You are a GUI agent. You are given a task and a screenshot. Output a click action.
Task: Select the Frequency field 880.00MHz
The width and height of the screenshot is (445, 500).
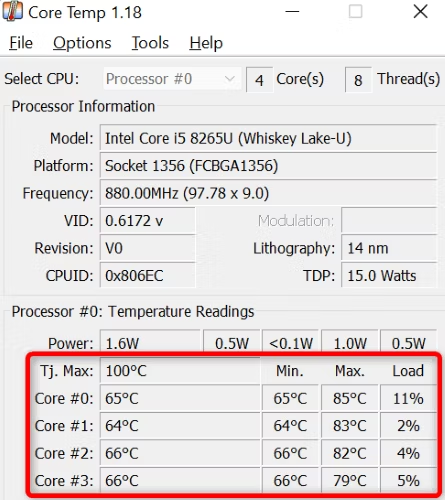[x=268, y=193]
